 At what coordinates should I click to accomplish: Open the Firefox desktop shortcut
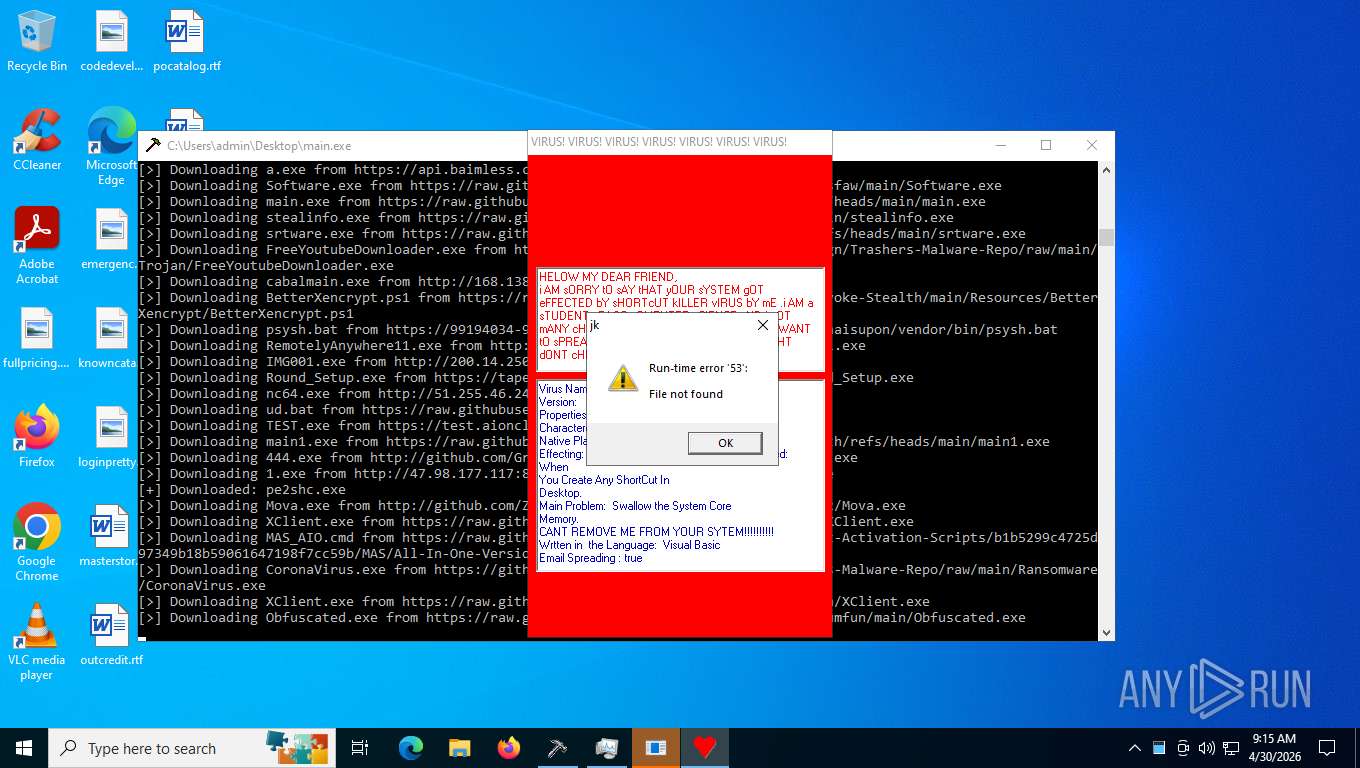click(37, 437)
